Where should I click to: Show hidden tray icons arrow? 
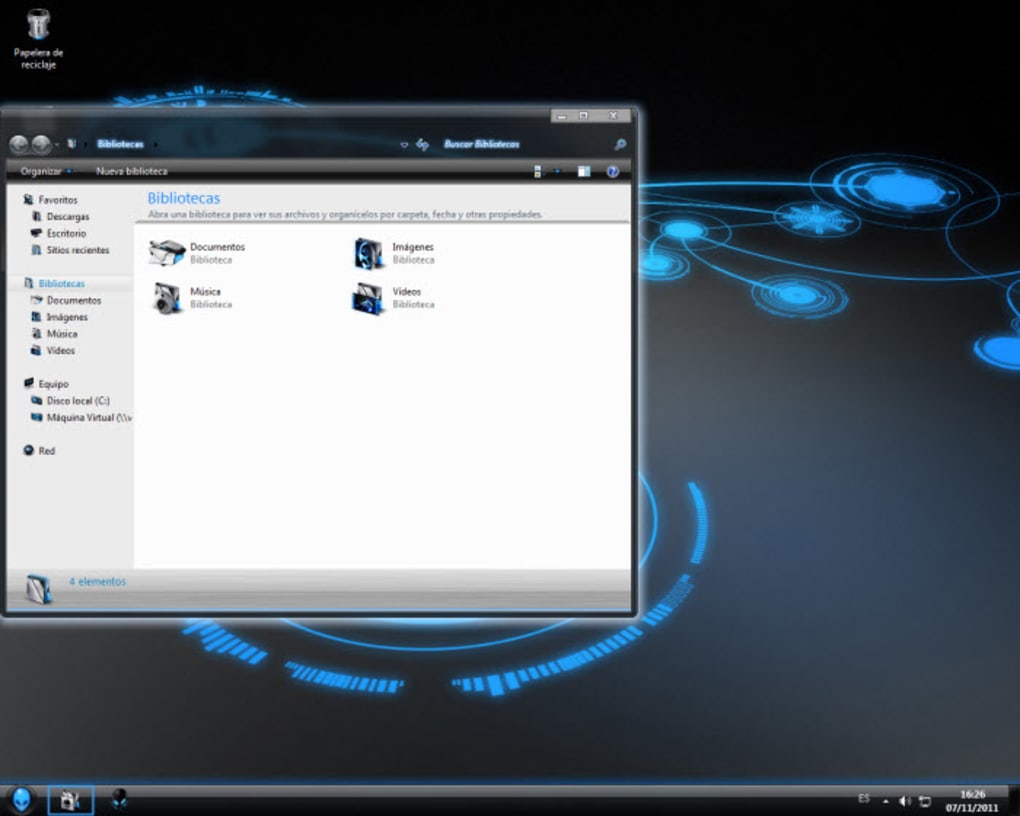885,800
